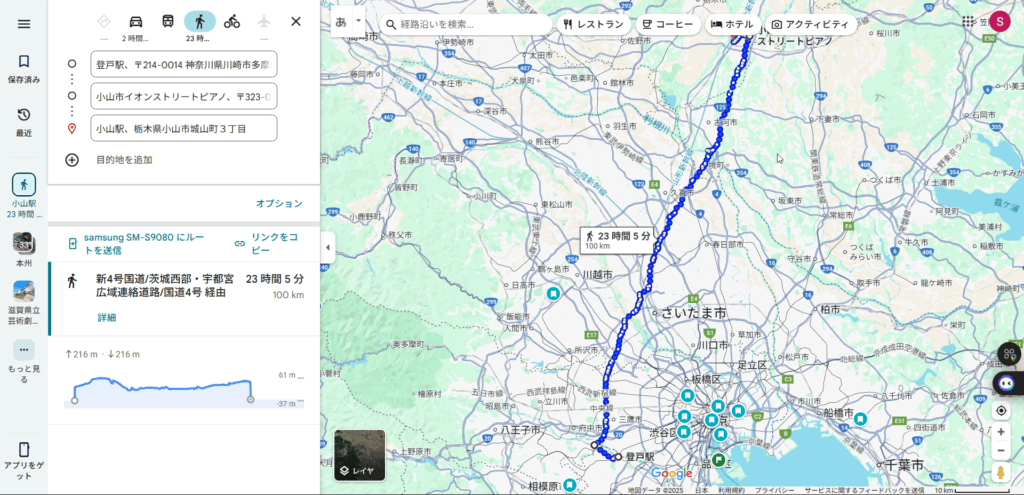Edit the 小山市イオンストリートピアノ waypoint field
Viewport: 1024px width, 495px height.
(x=184, y=96)
